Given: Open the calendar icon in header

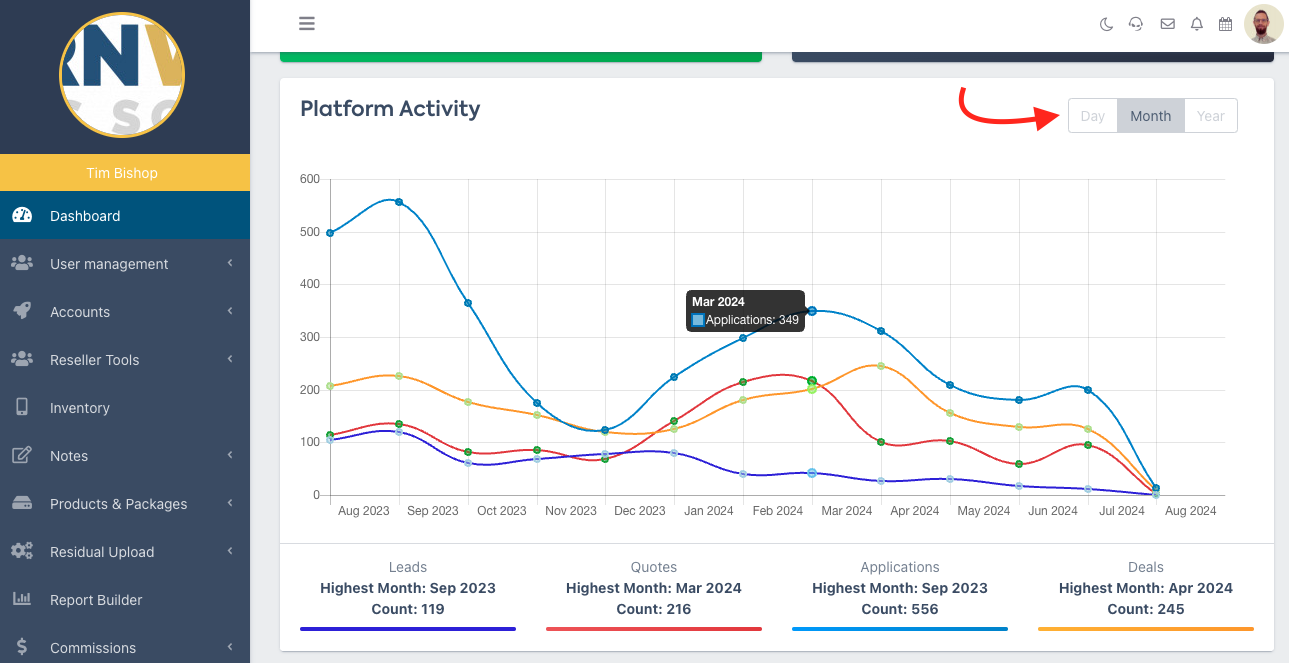Looking at the screenshot, I should point(1225,25).
